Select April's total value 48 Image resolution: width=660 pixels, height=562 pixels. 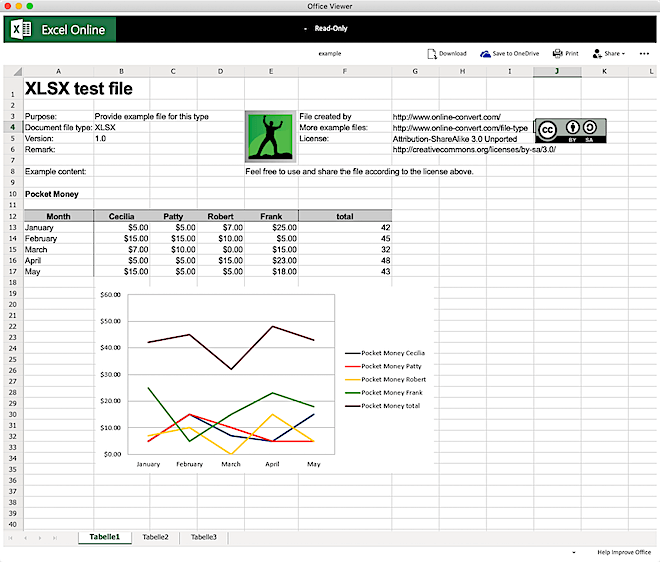345,261
